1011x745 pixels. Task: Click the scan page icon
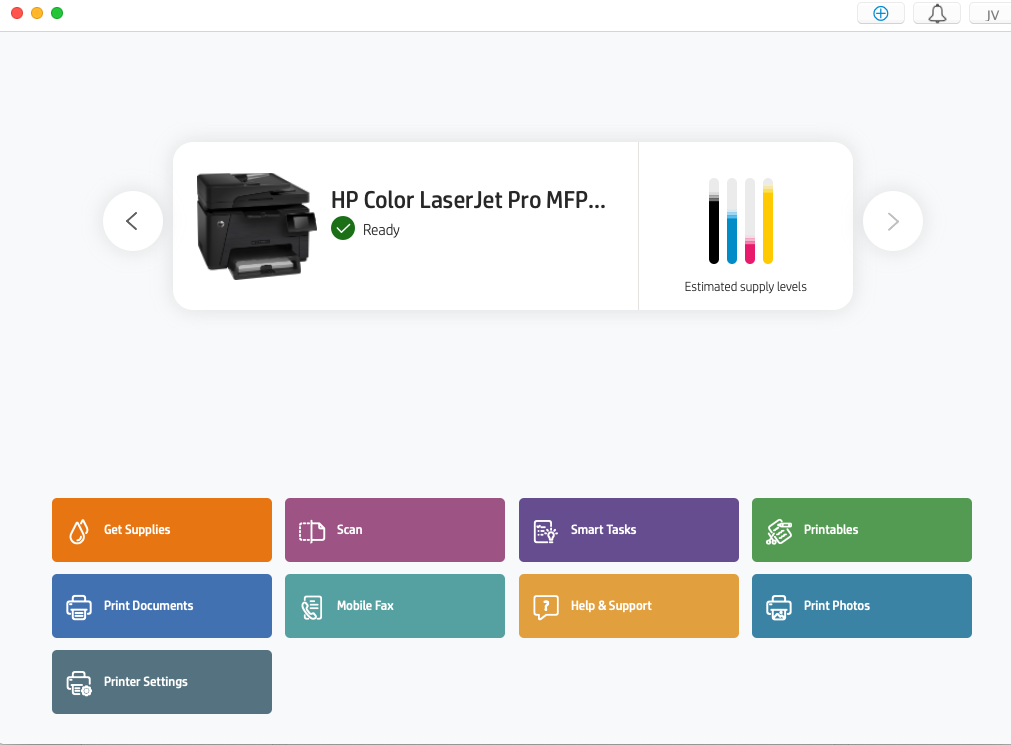(x=312, y=531)
